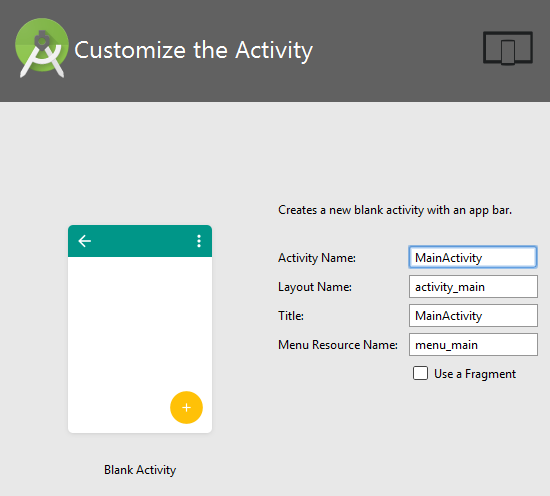Focus the Activity Name input field
The width and height of the screenshot is (550, 496).
point(473,257)
